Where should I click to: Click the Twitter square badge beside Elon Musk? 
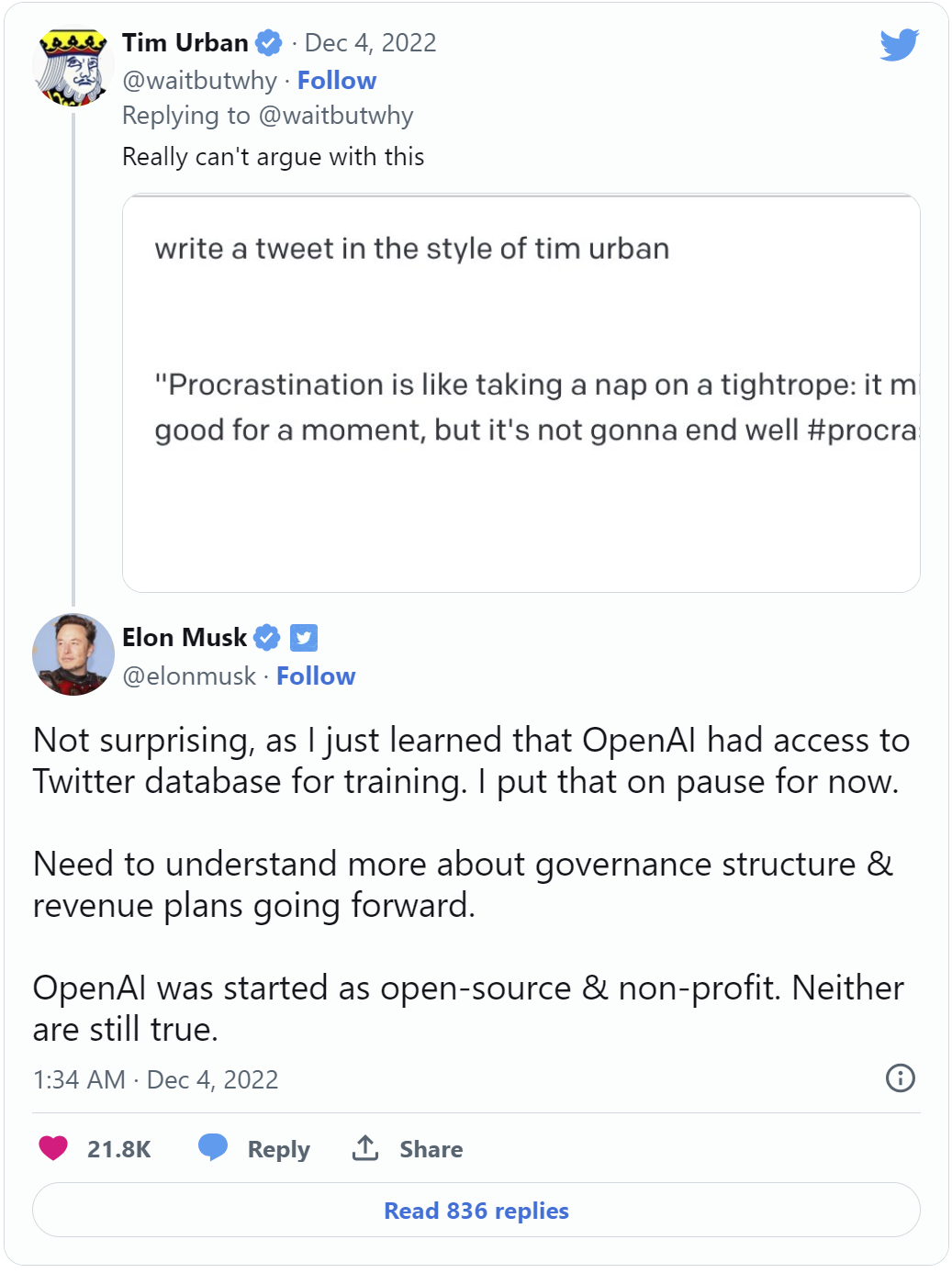tap(304, 637)
